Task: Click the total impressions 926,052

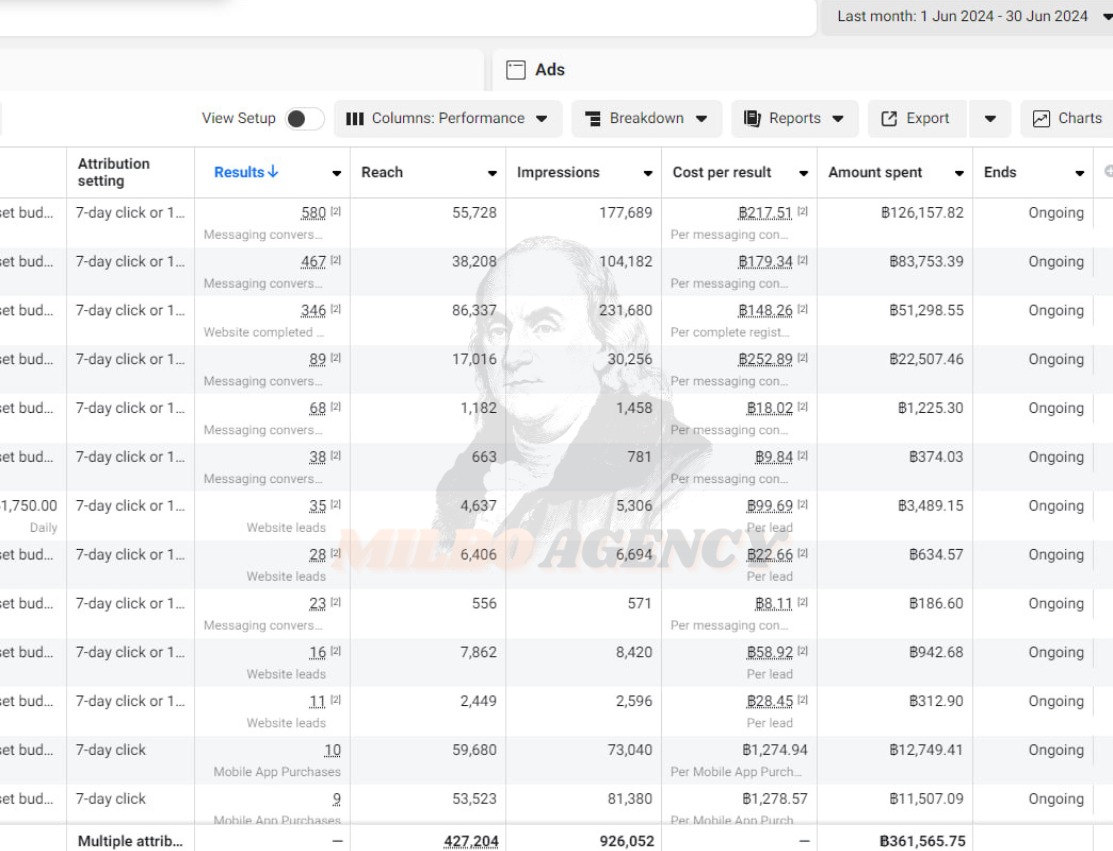Action: (x=627, y=841)
